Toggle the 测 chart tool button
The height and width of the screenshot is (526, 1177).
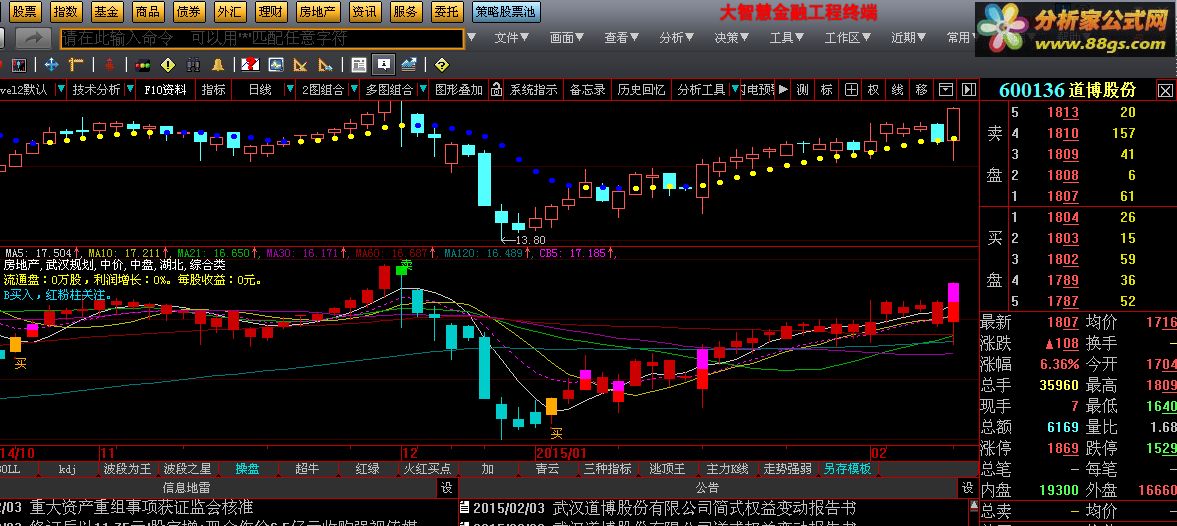coord(802,90)
